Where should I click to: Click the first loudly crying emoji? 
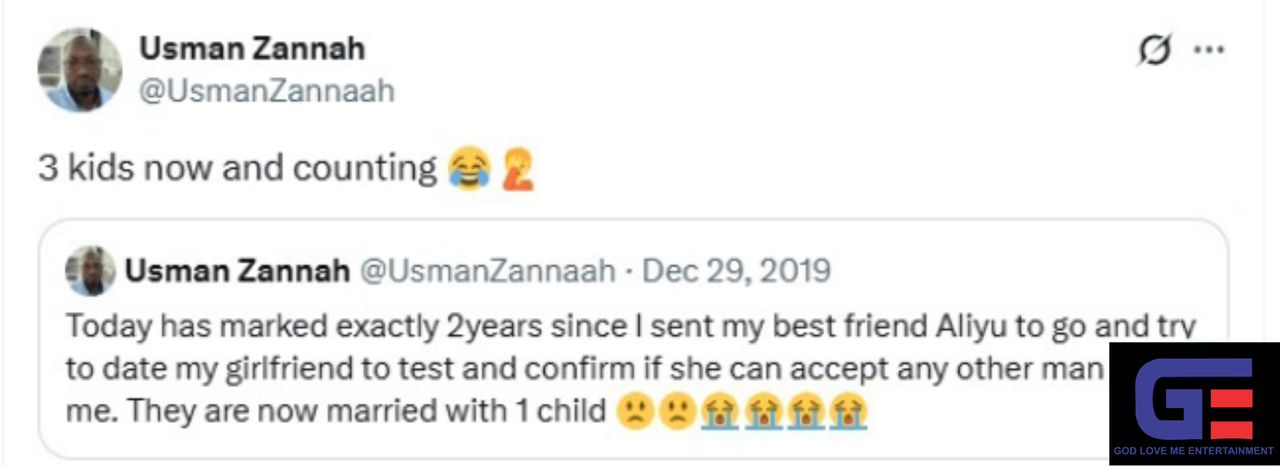click(720, 411)
